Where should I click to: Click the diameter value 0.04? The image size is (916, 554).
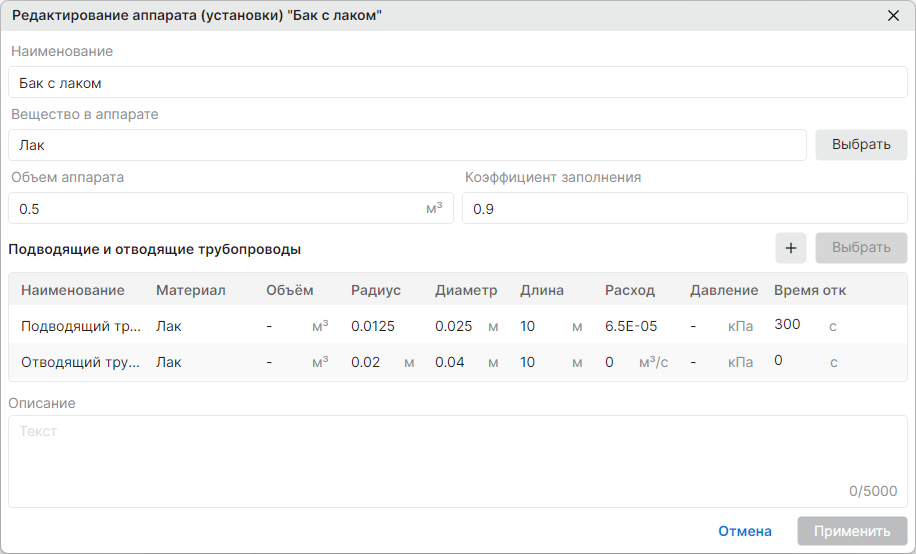(x=449, y=362)
